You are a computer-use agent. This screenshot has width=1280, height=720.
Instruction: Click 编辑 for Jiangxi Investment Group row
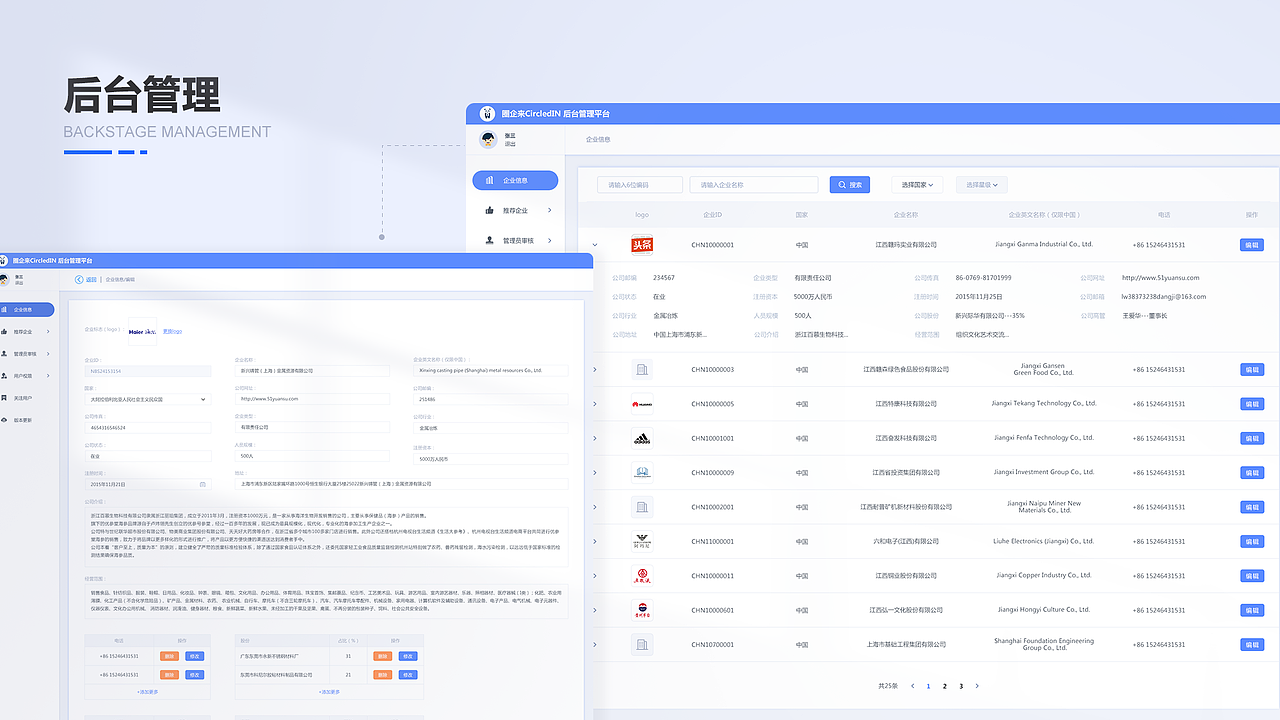pyautogui.click(x=1251, y=473)
